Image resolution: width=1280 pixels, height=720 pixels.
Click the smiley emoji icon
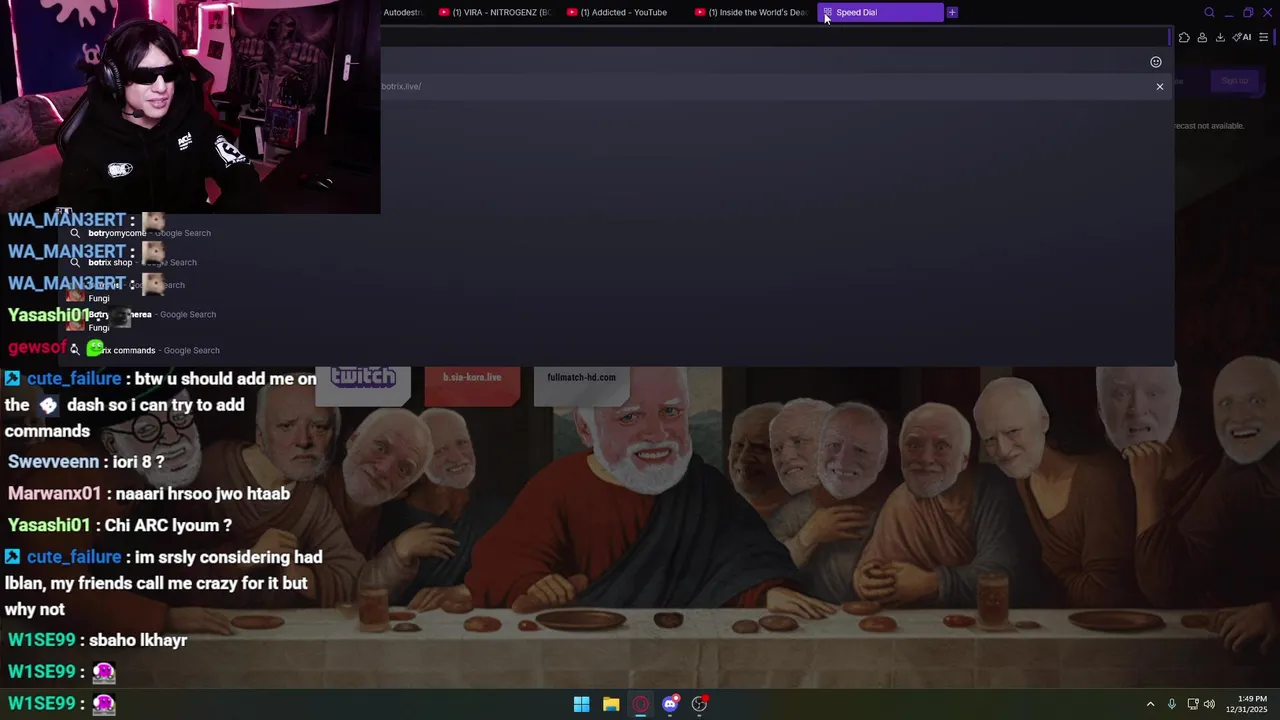click(1156, 62)
